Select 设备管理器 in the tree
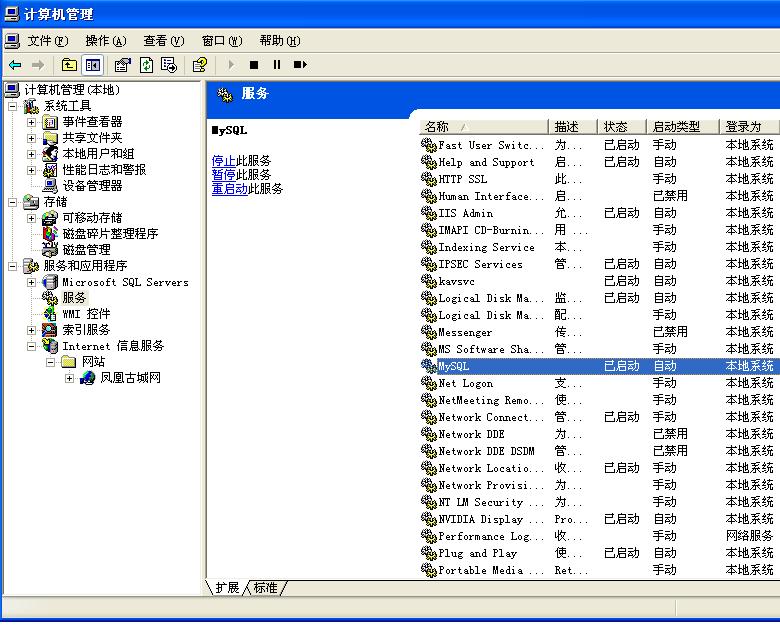 coord(92,186)
